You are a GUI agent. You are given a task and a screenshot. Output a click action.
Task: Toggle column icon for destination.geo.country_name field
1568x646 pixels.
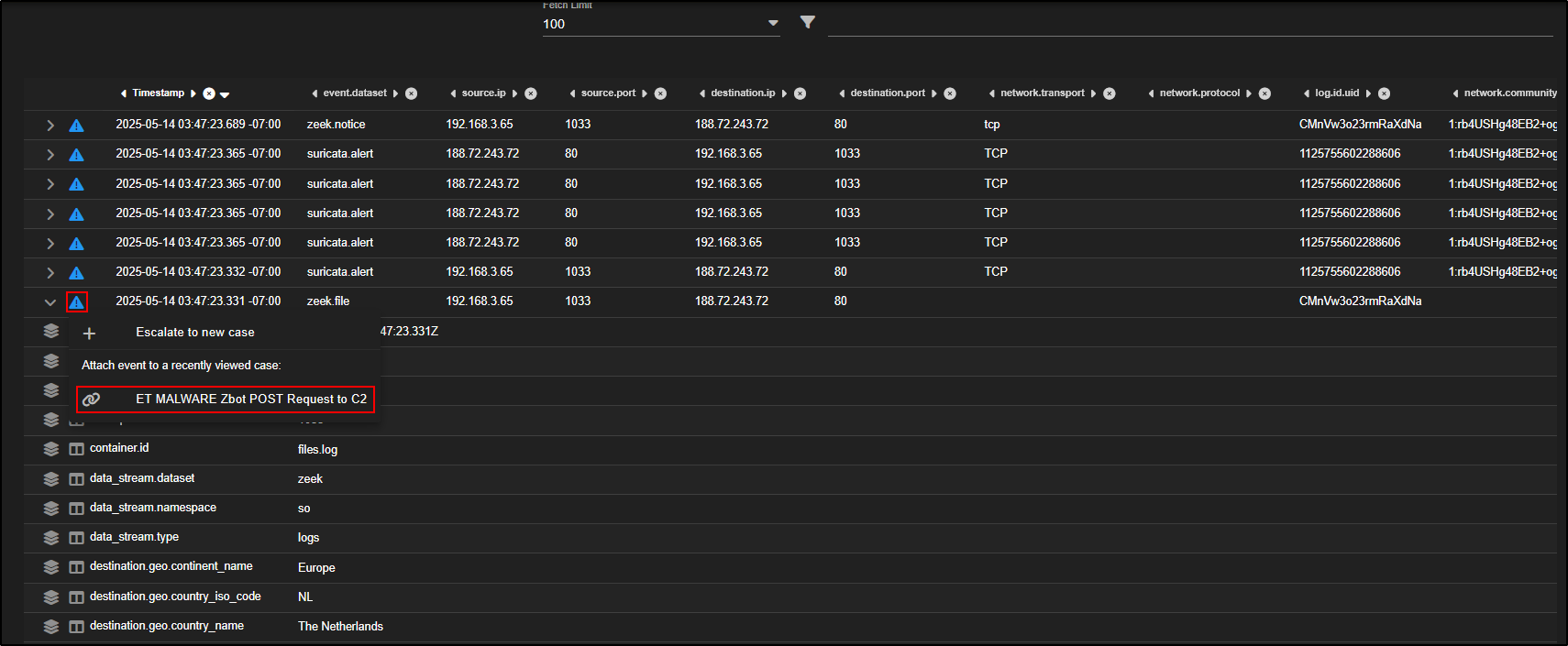[x=77, y=627]
